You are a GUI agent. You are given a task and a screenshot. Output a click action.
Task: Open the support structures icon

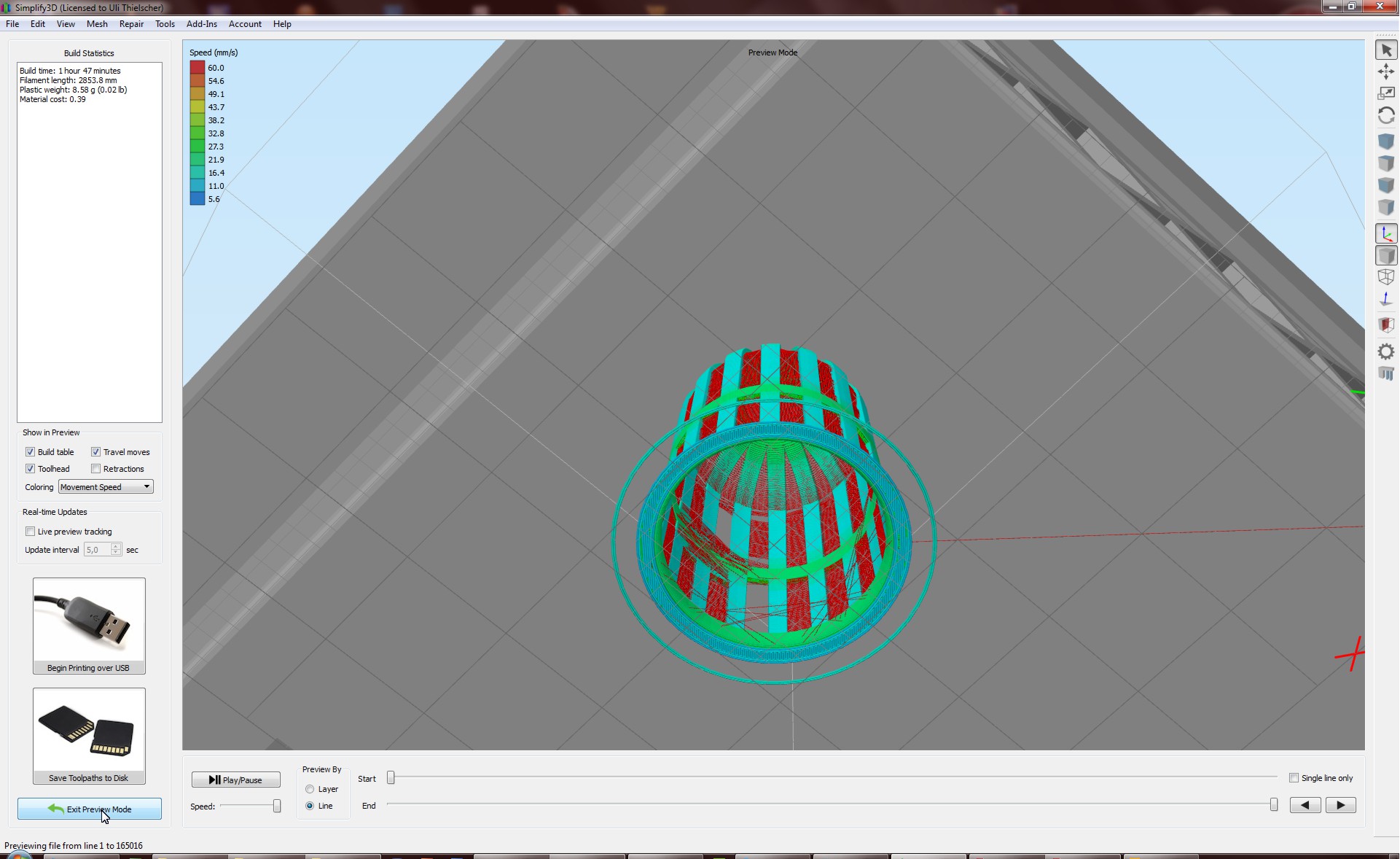pos(1385,374)
